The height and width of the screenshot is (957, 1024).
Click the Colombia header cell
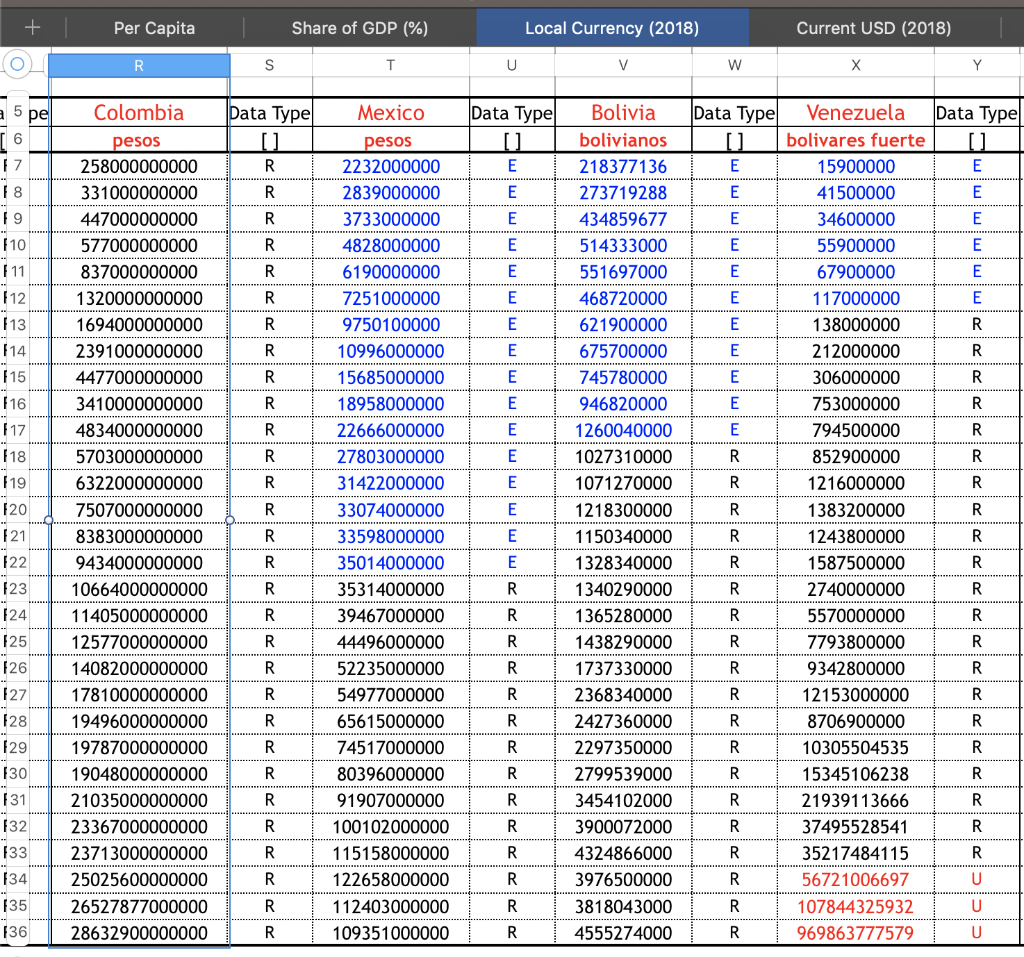click(139, 112)
